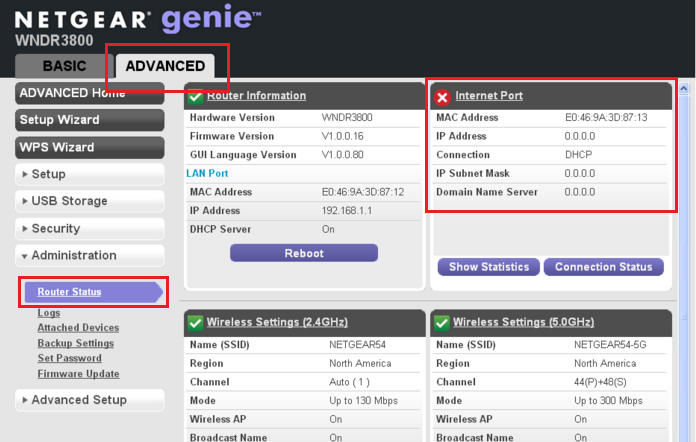Open ADVANCED Home page
This screenshot has height=442, width=696.
click(90, 93)
